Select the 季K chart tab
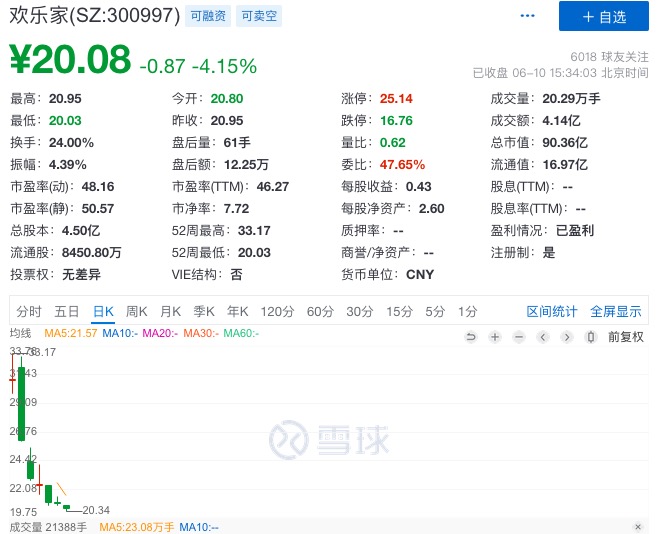The image size is (662, 534). click(x=204, y=312)
